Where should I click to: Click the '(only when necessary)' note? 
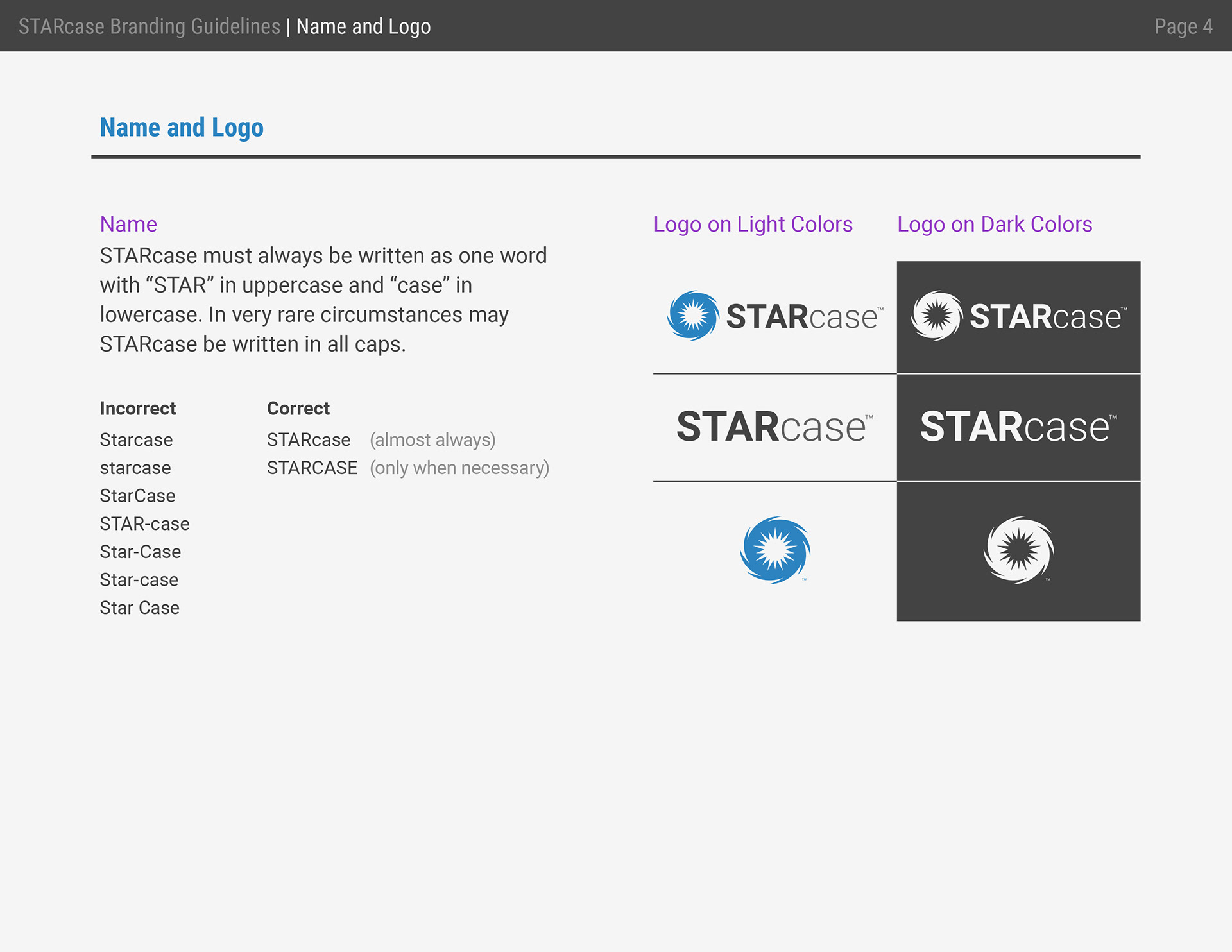[x=459, y=468]
